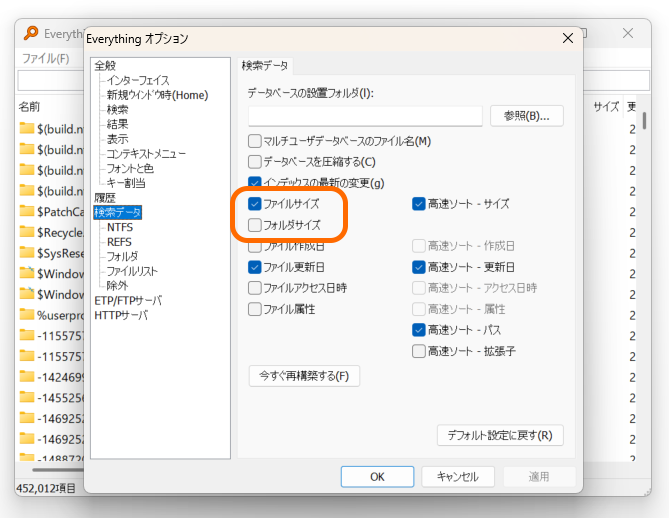The height and width of the screenshot is (518, 669).
Task: Click folder icon beside %userpro row
Action: point(27,314)
